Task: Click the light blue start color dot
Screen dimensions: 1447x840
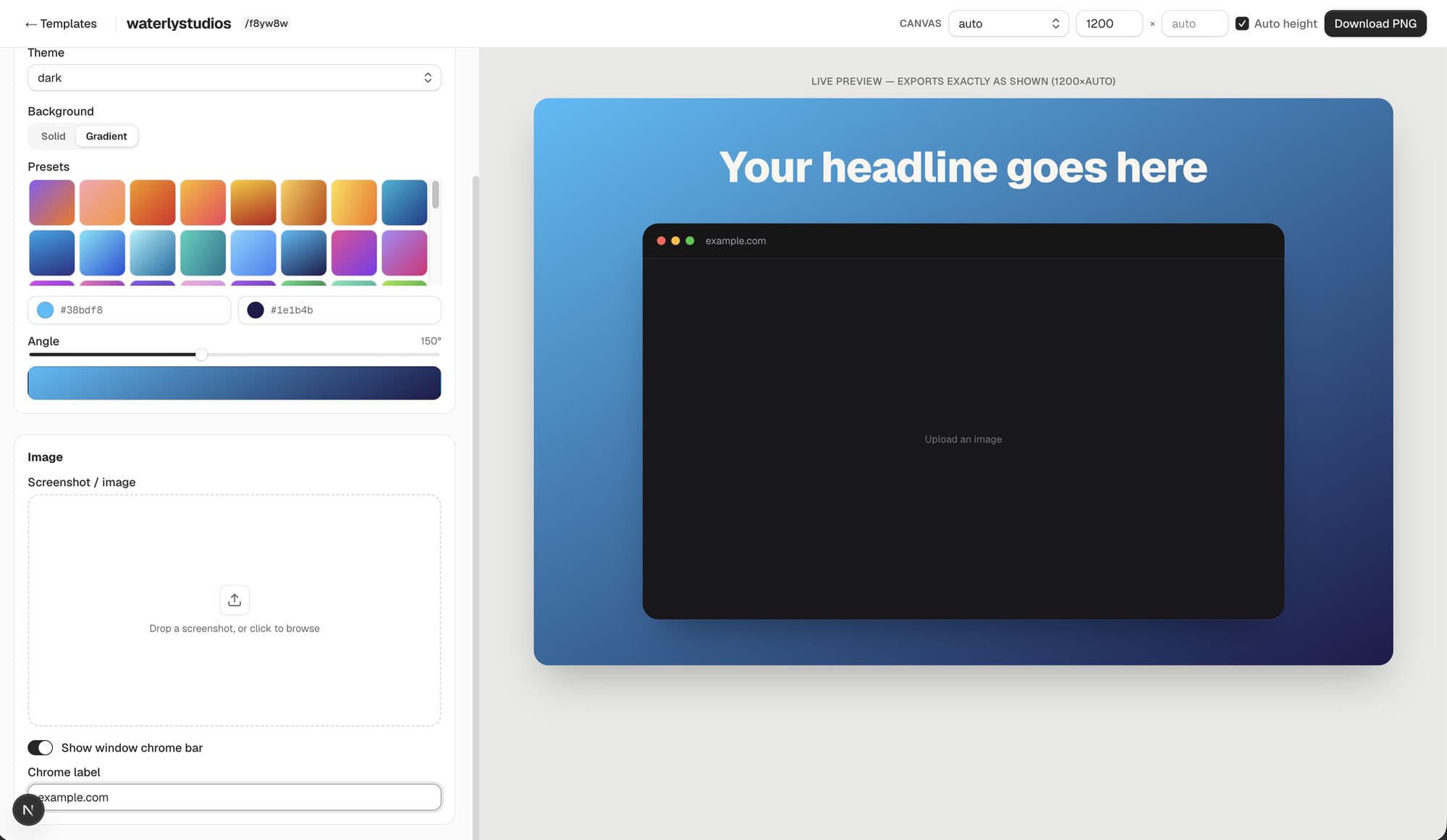Action: pyautogui.click(x=45, y=310)
